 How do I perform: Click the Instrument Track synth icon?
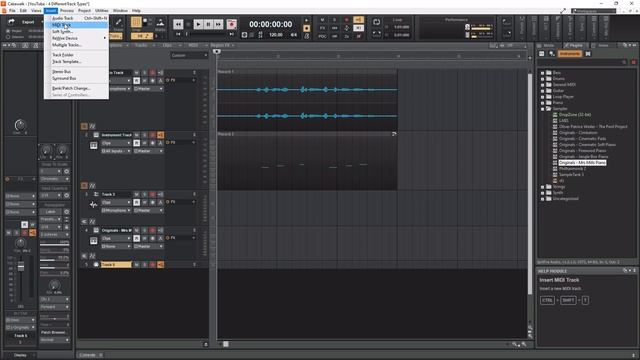[93, 145]
